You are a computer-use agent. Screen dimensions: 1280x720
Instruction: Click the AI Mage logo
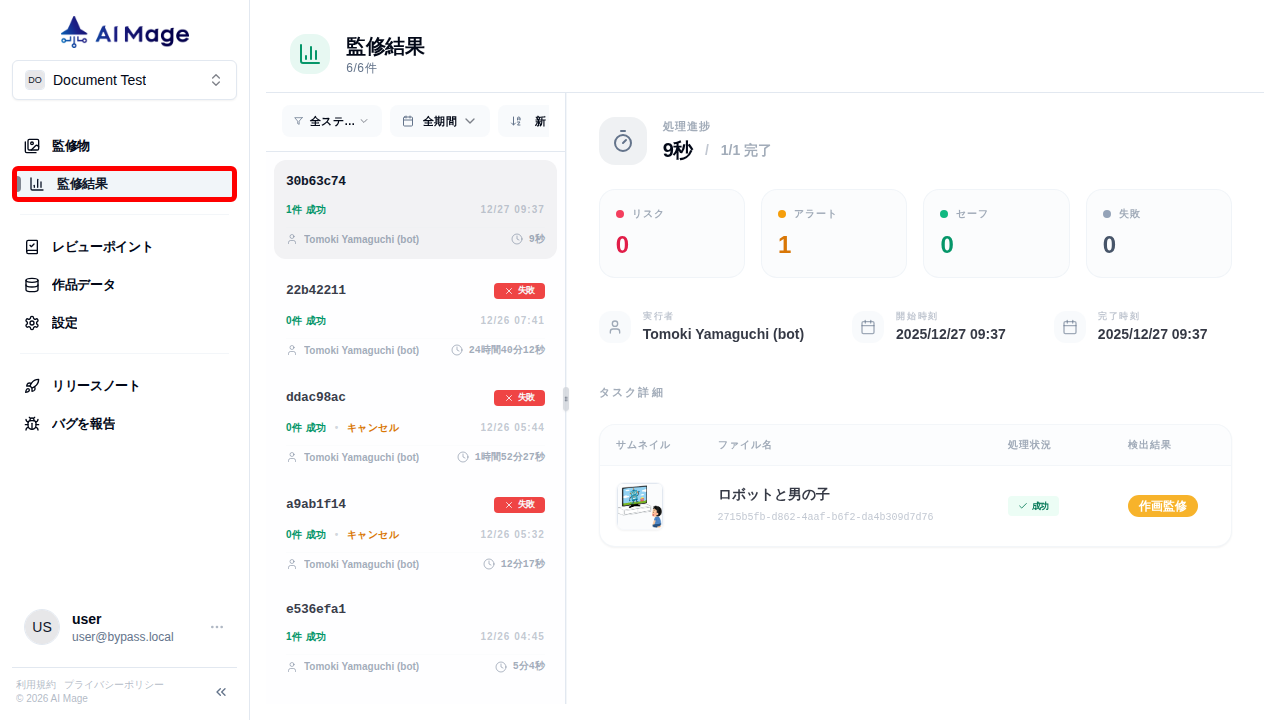124,31
